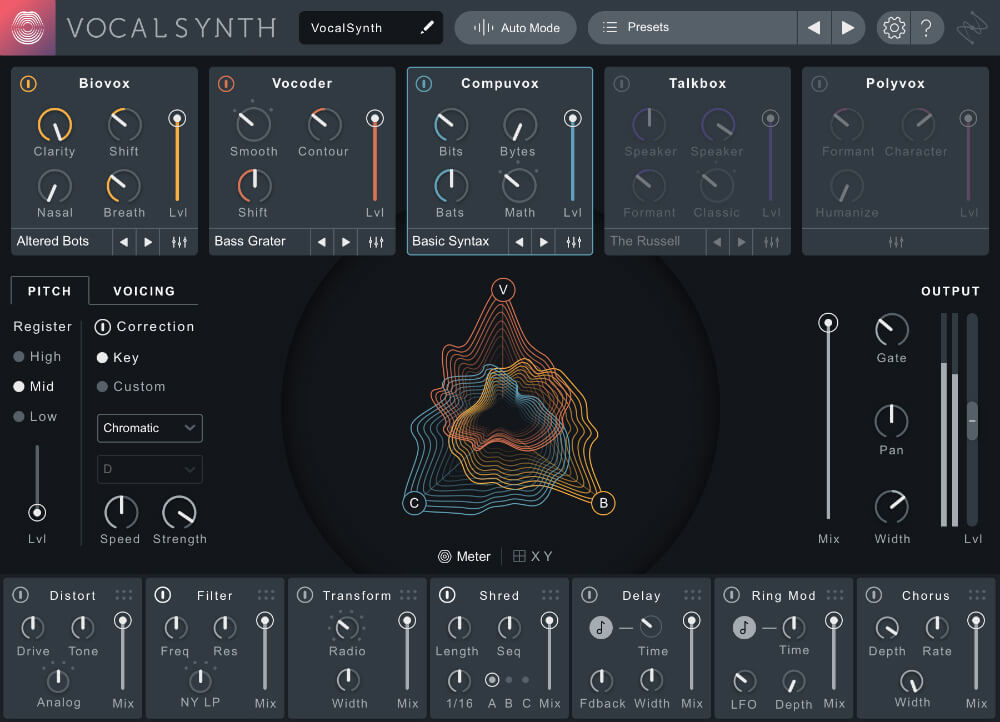Toggle the Distort effect on

pyautogui.click(x=20, y=594)
